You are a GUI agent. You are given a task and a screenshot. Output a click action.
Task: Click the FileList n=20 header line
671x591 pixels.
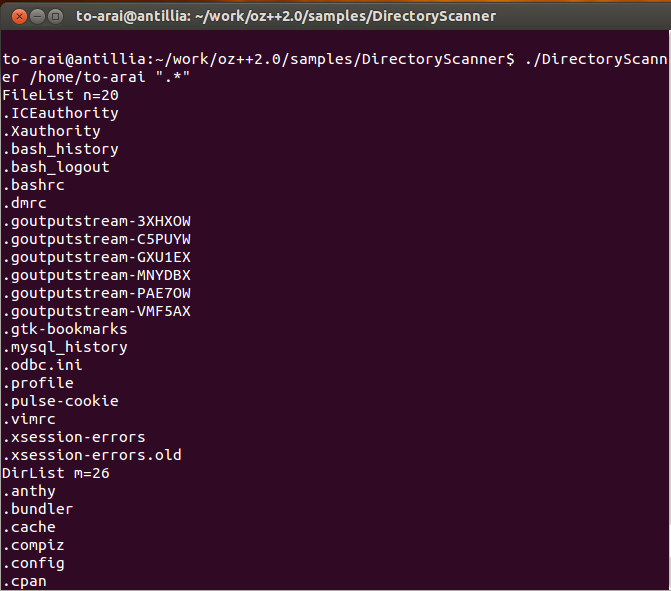(60, 95)
